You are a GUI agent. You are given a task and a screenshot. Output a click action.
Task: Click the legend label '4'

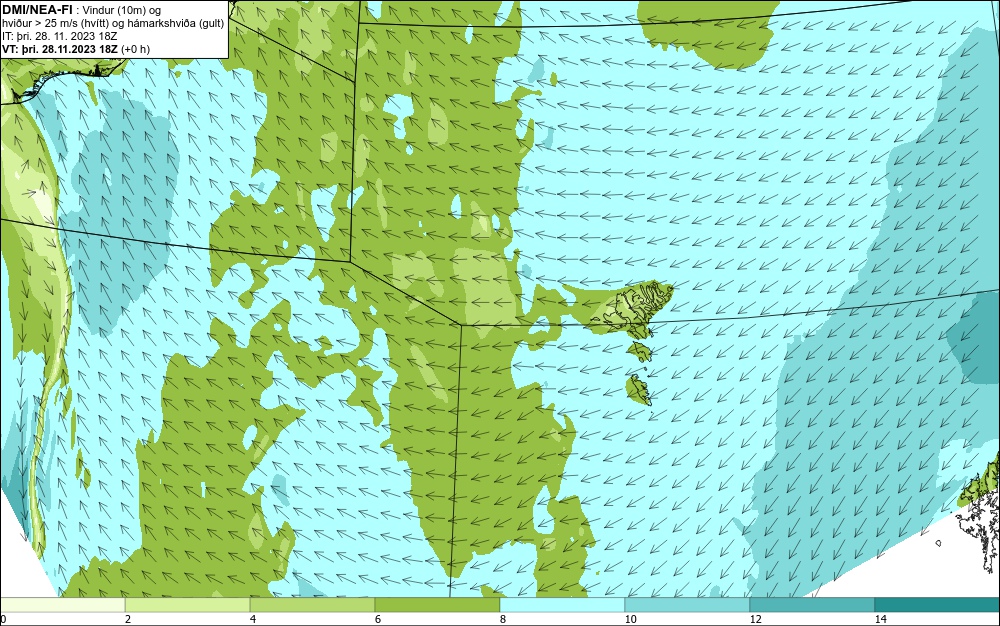click(x=253, y=620)
